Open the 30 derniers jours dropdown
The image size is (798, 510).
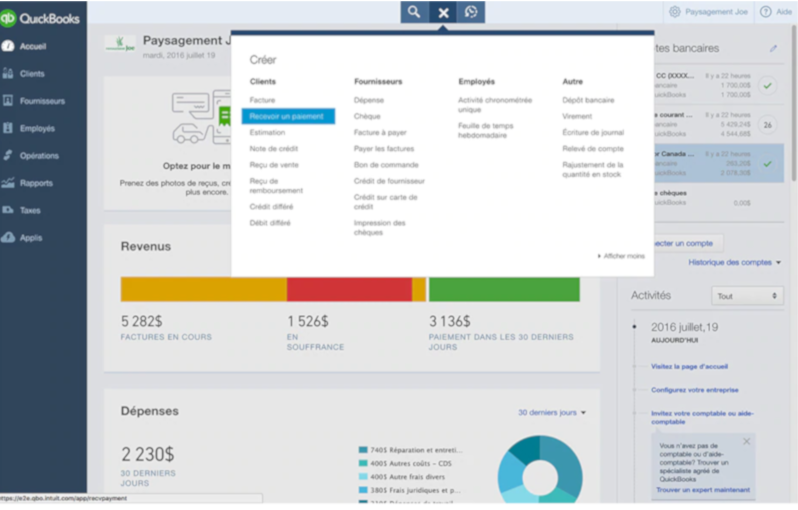point(552,413)
